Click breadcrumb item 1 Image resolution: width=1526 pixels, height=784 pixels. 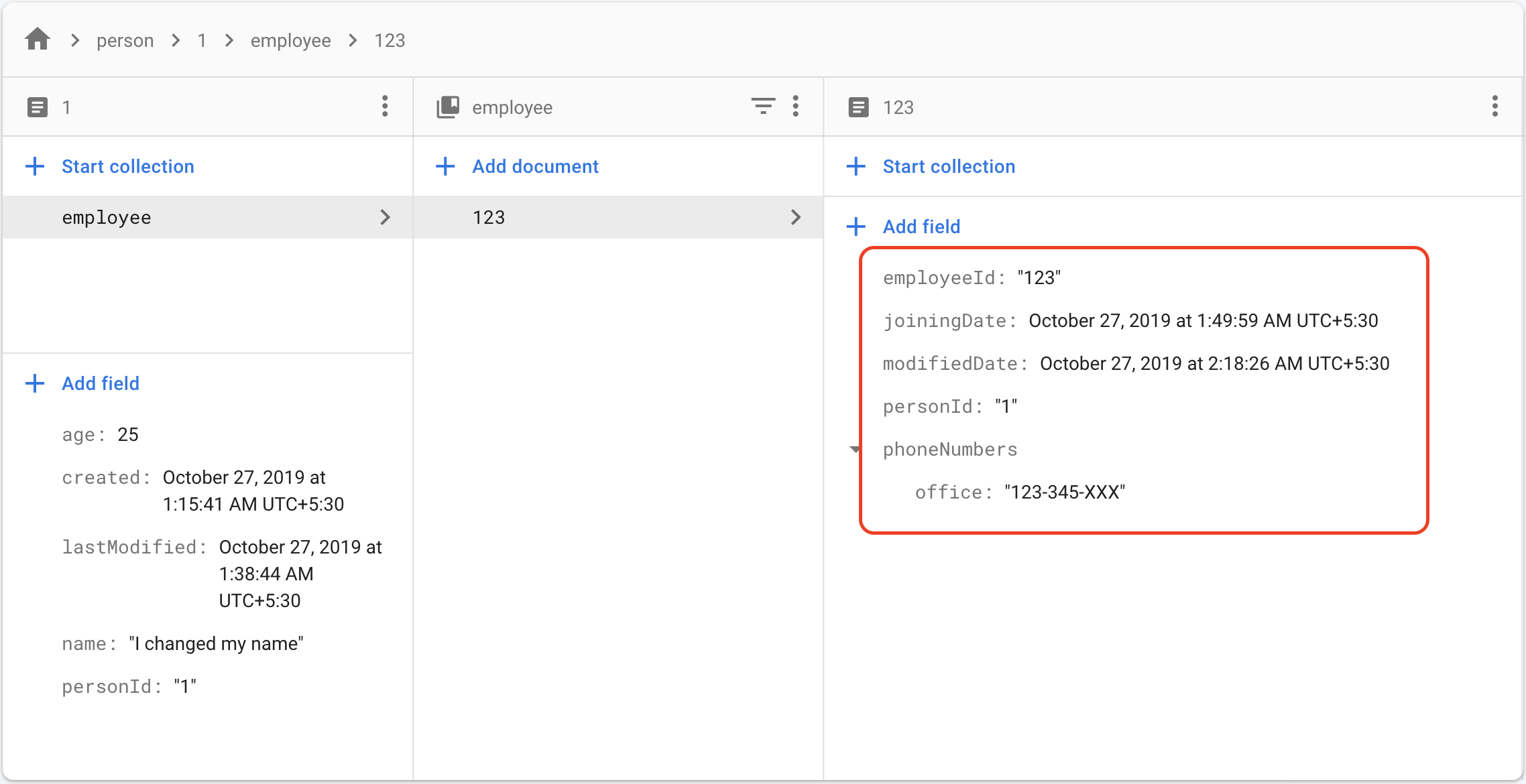click(201, 41)
